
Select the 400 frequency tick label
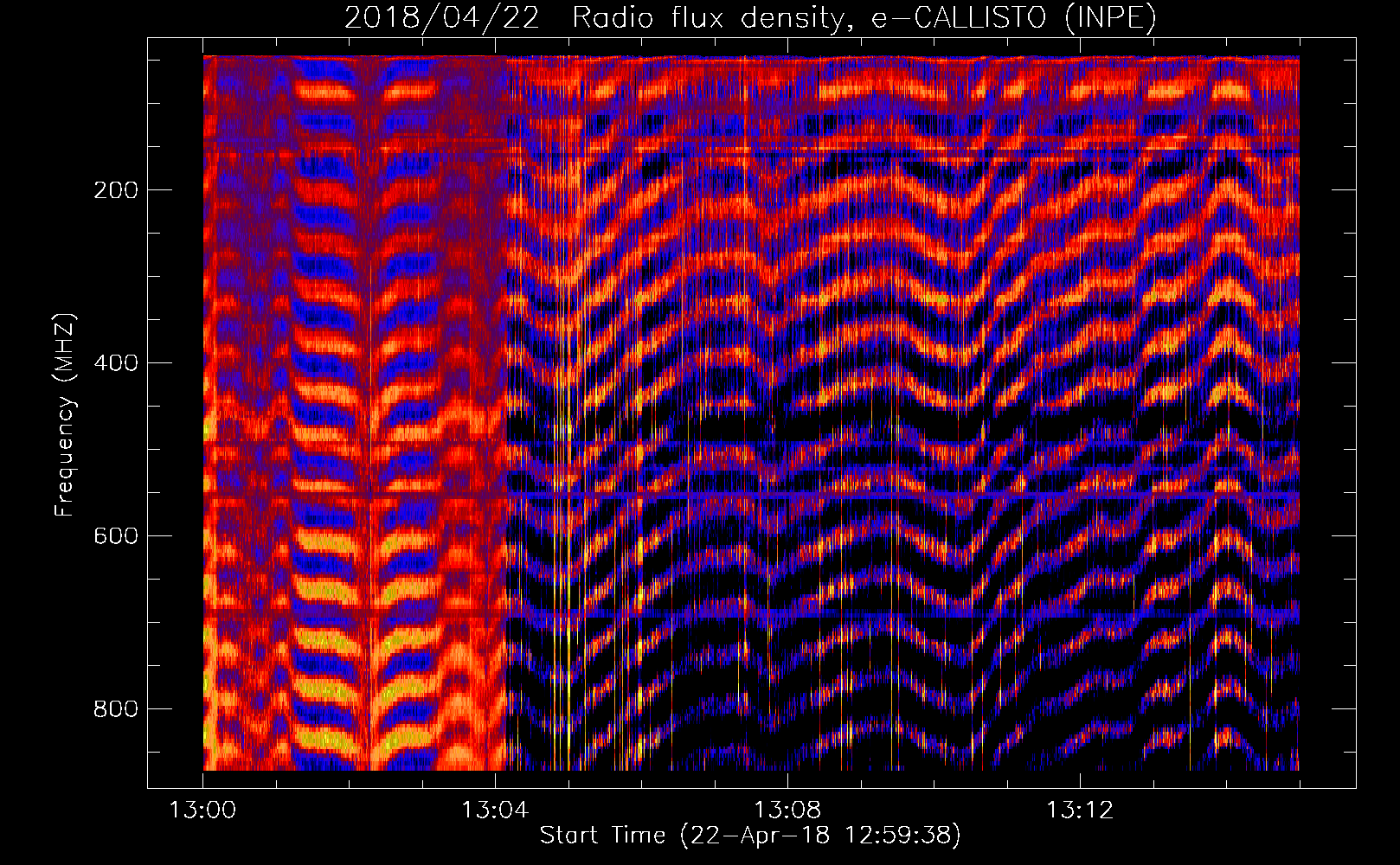(x=116, y=362)
